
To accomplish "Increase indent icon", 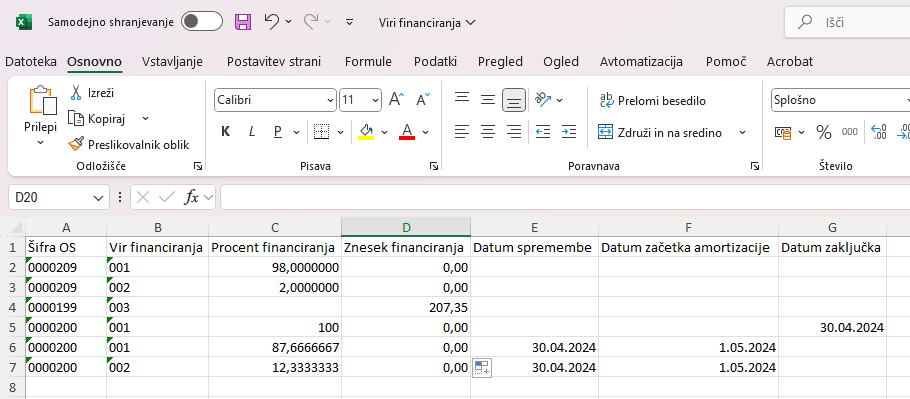I will 569,132.
